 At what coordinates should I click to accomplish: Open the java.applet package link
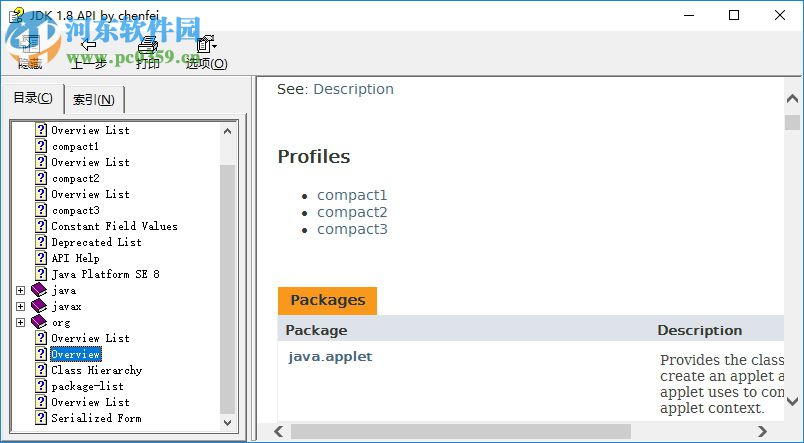330,356
